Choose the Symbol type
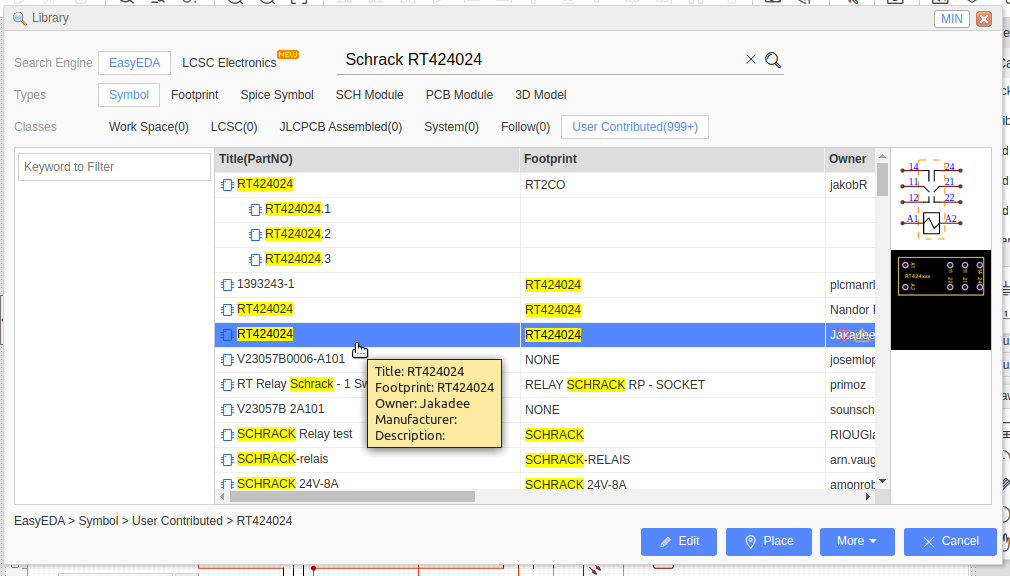Image resolution: width=1010 pixels, height=576 pixels. [129, 95]
